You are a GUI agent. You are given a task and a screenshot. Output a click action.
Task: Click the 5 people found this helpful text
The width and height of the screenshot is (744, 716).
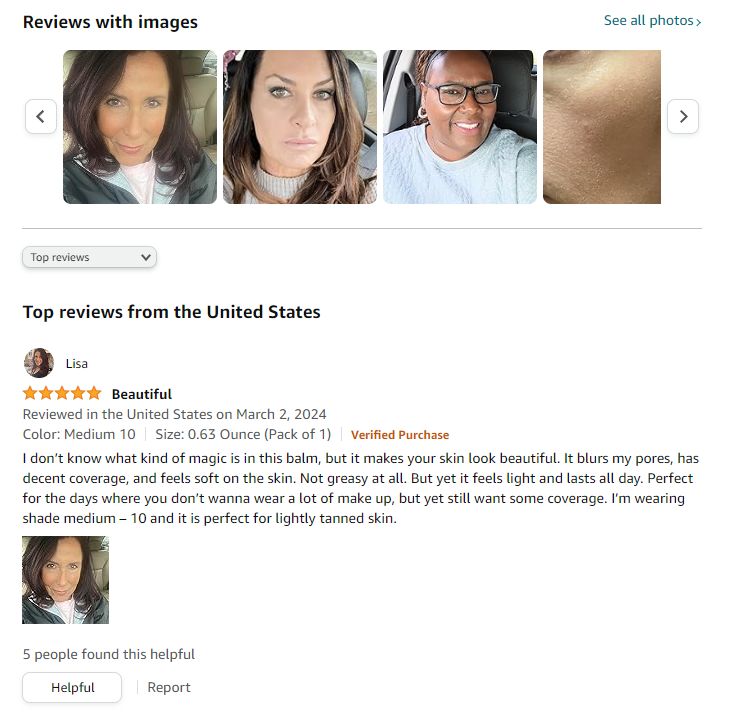click(109, 654)
